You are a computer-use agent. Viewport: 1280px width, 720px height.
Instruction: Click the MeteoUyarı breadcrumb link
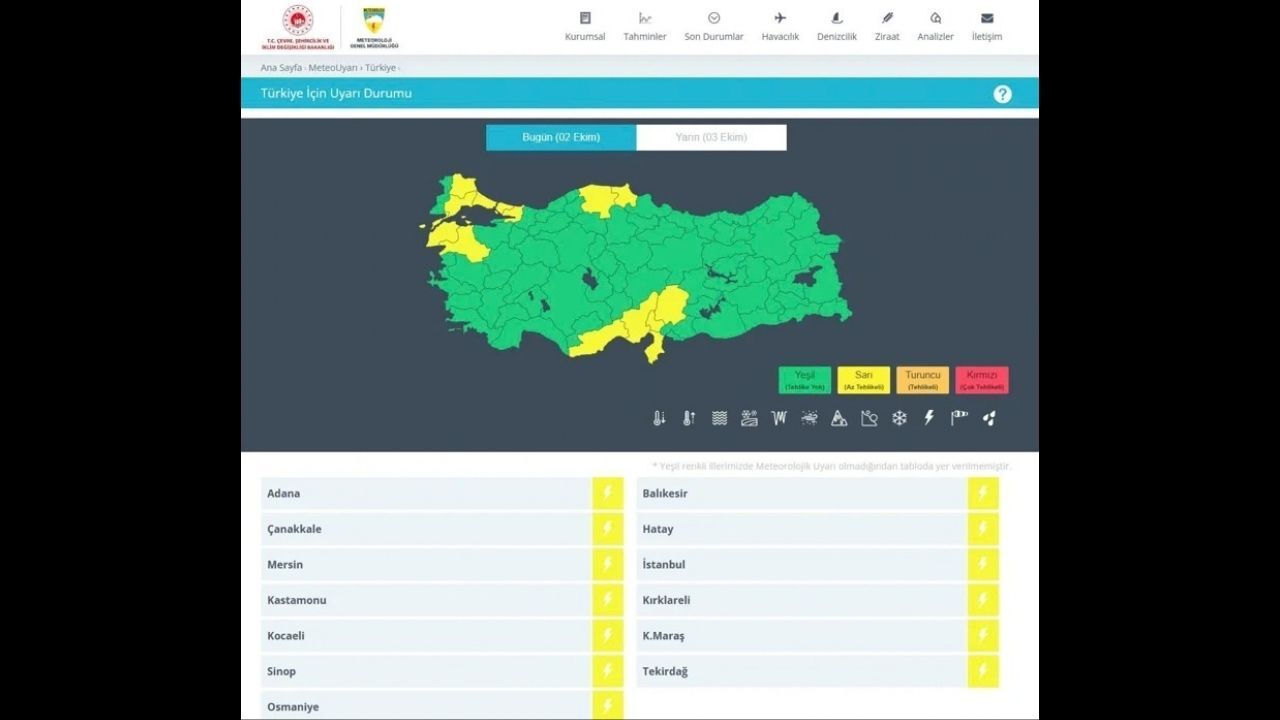[333, 68]
